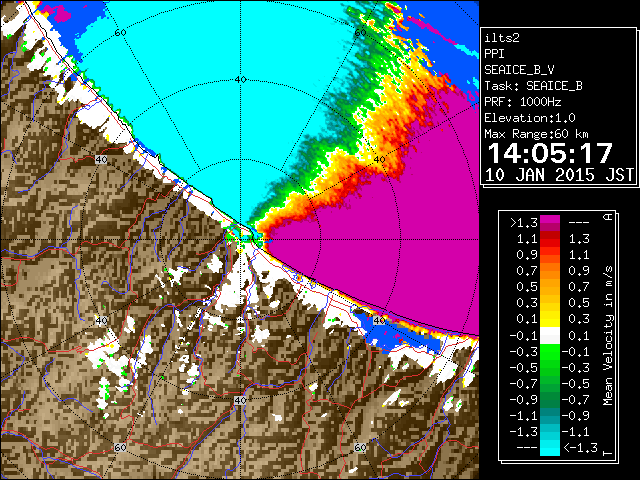Screen dimensions: 640x480
Task: Click the left-column '0.5' legend value
Action: 527,287
